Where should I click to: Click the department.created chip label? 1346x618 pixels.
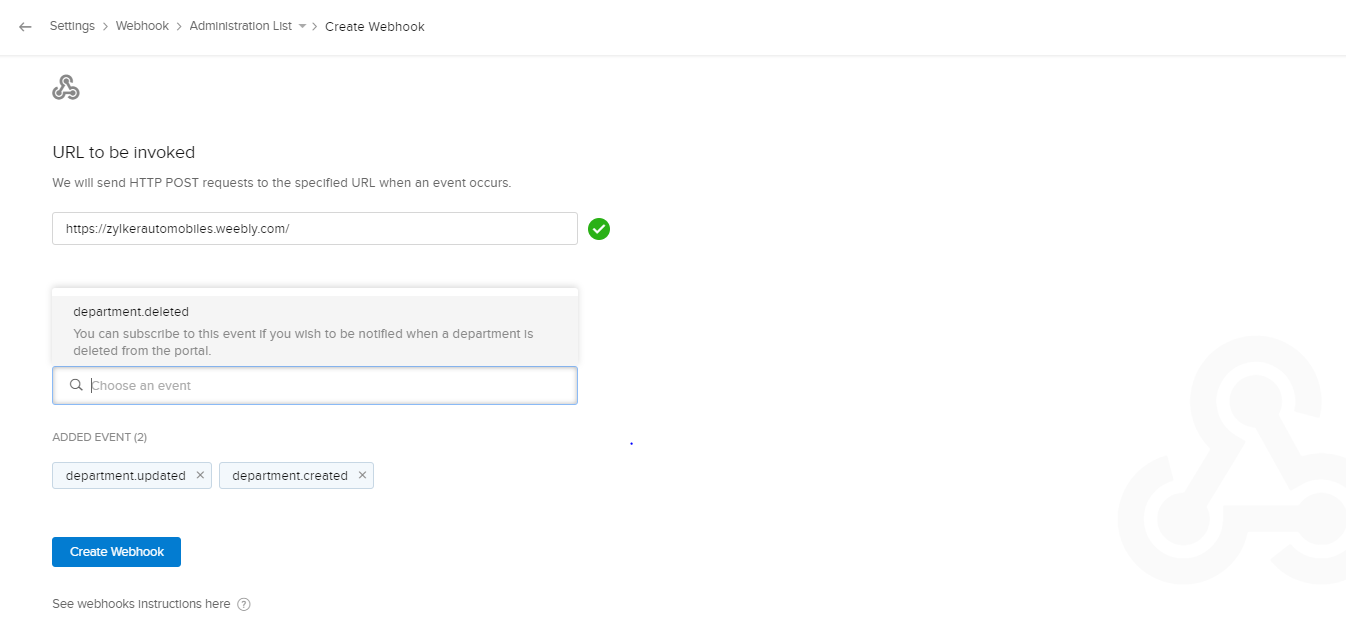click(x=290, y=476)
